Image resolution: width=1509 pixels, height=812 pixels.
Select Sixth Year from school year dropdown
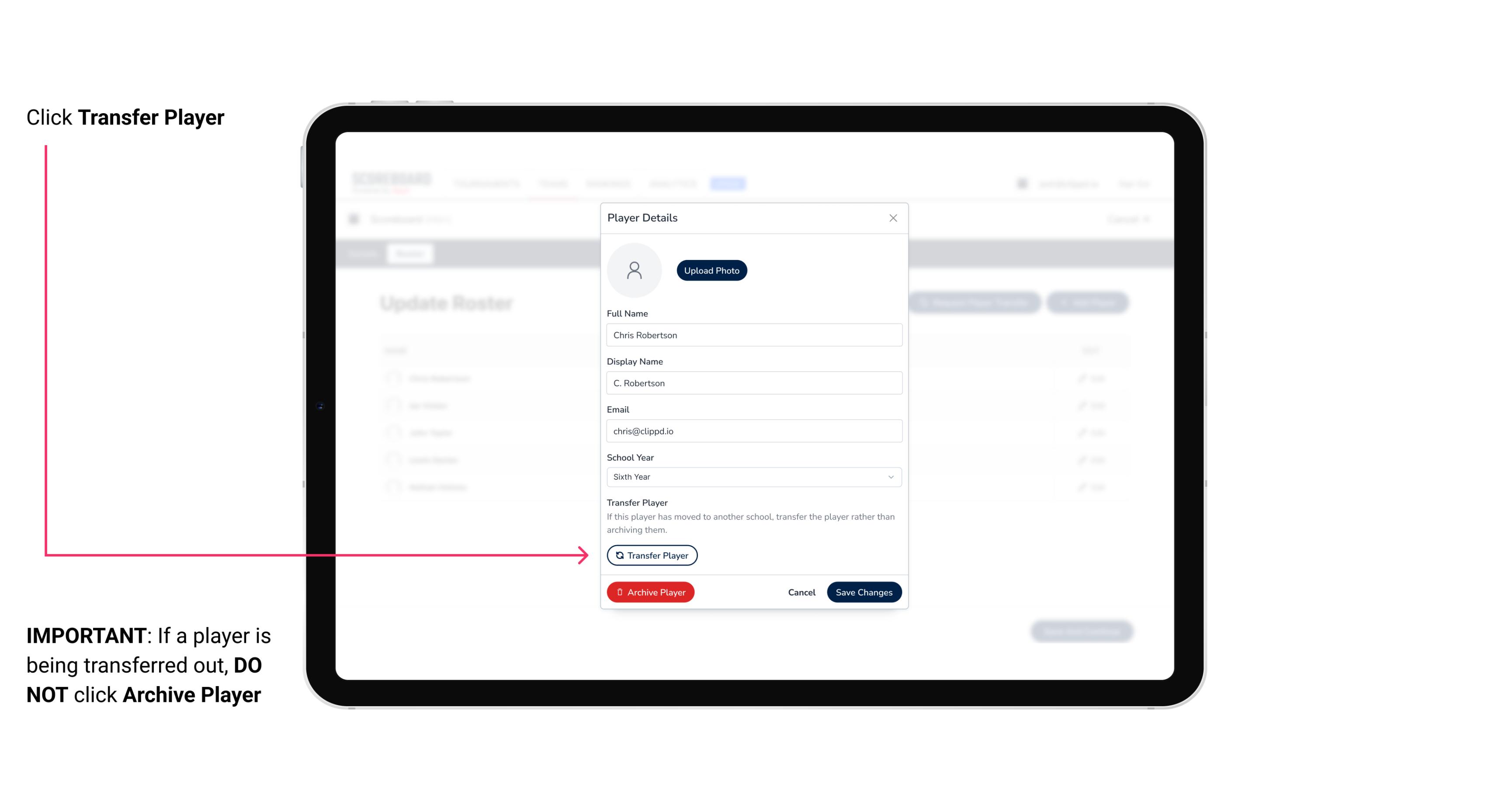pos(753,476)
